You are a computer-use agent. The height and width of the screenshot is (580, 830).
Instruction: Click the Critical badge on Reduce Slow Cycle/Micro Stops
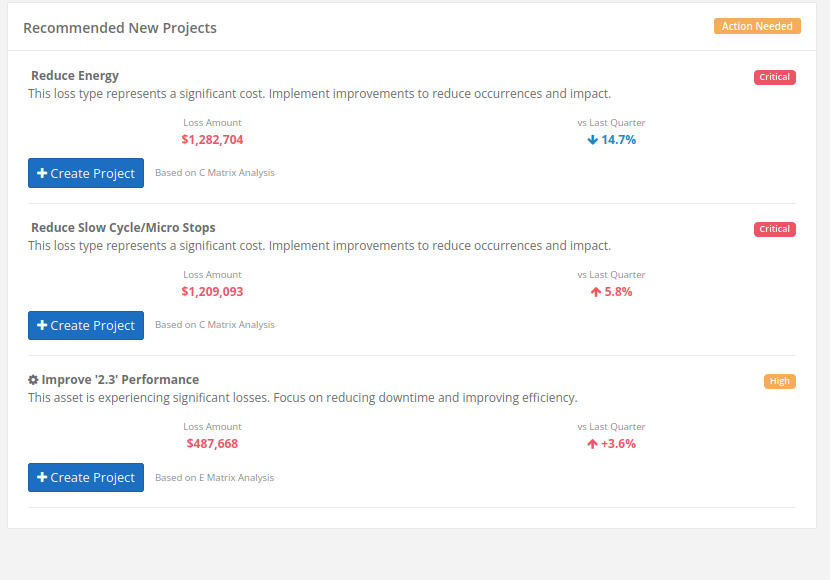pyautogui.click(x=775, y=229)
